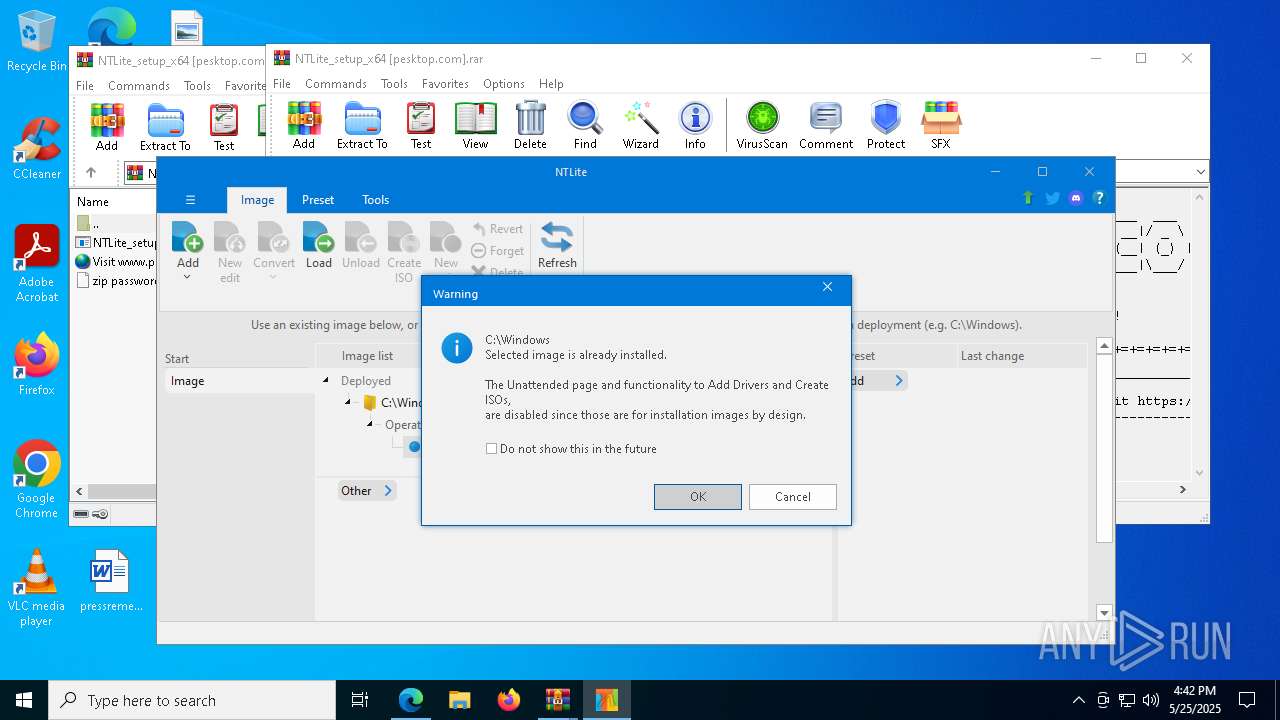This screenshot has width=1280, height=720.
Task: Open Options menu in front WinRAR window
Action: click(504, 84)
